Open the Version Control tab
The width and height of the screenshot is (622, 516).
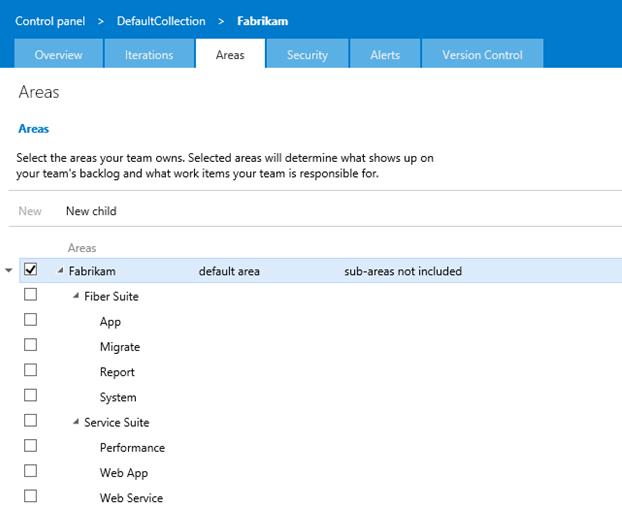tap(482, 54)
